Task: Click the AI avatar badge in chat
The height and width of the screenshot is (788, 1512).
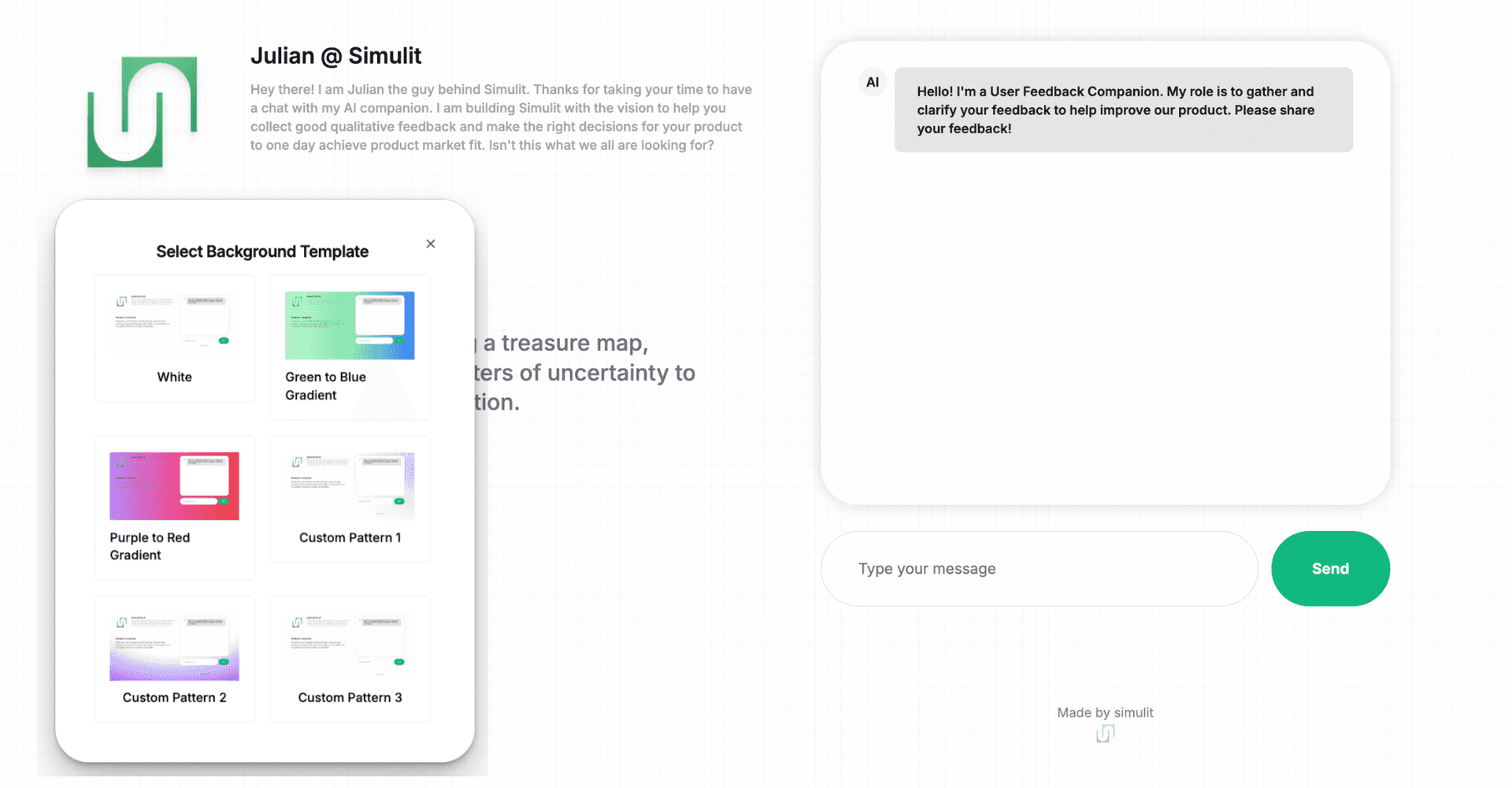Action: (x=873, y=82)
